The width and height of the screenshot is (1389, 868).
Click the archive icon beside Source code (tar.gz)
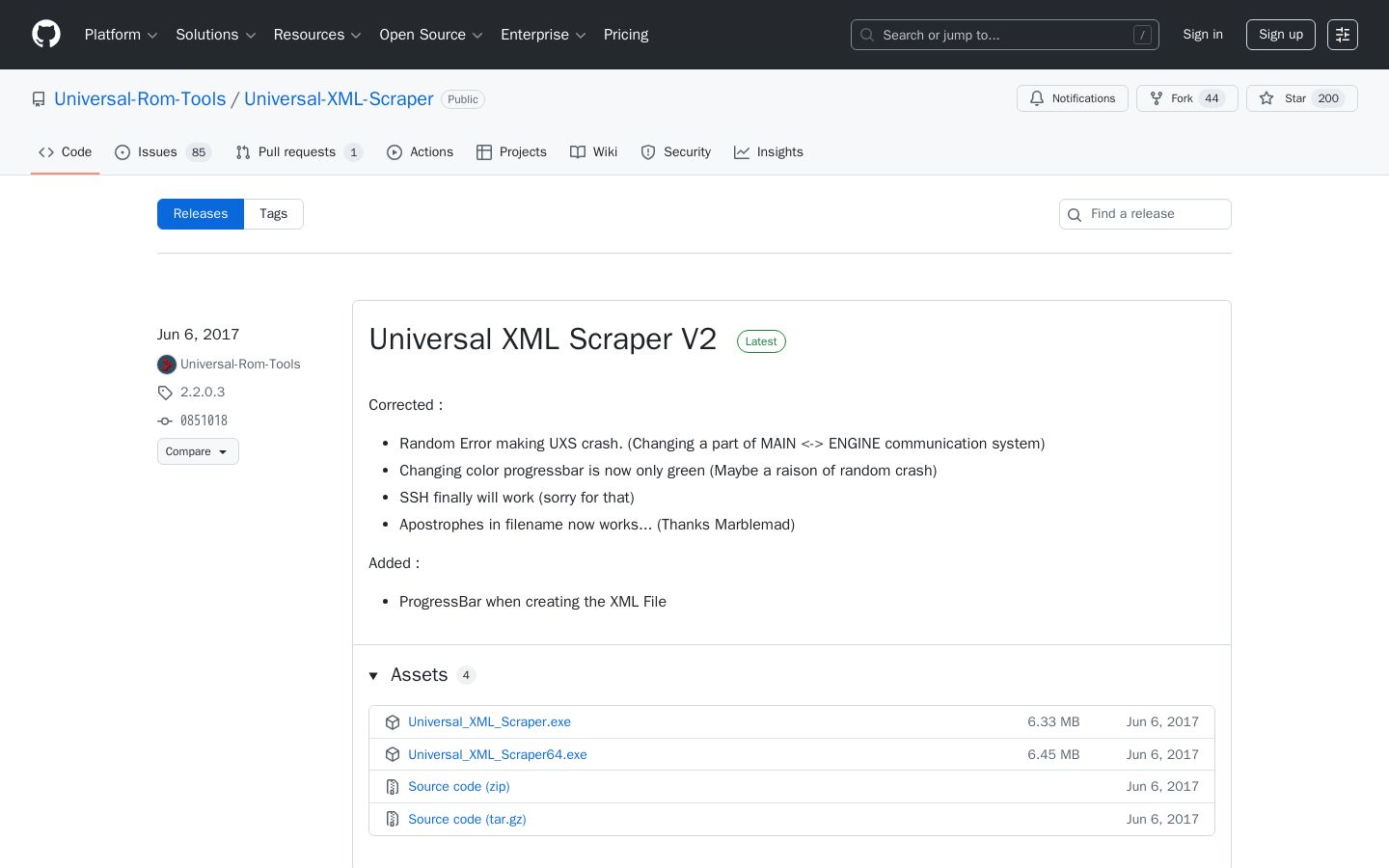(393, 820)
